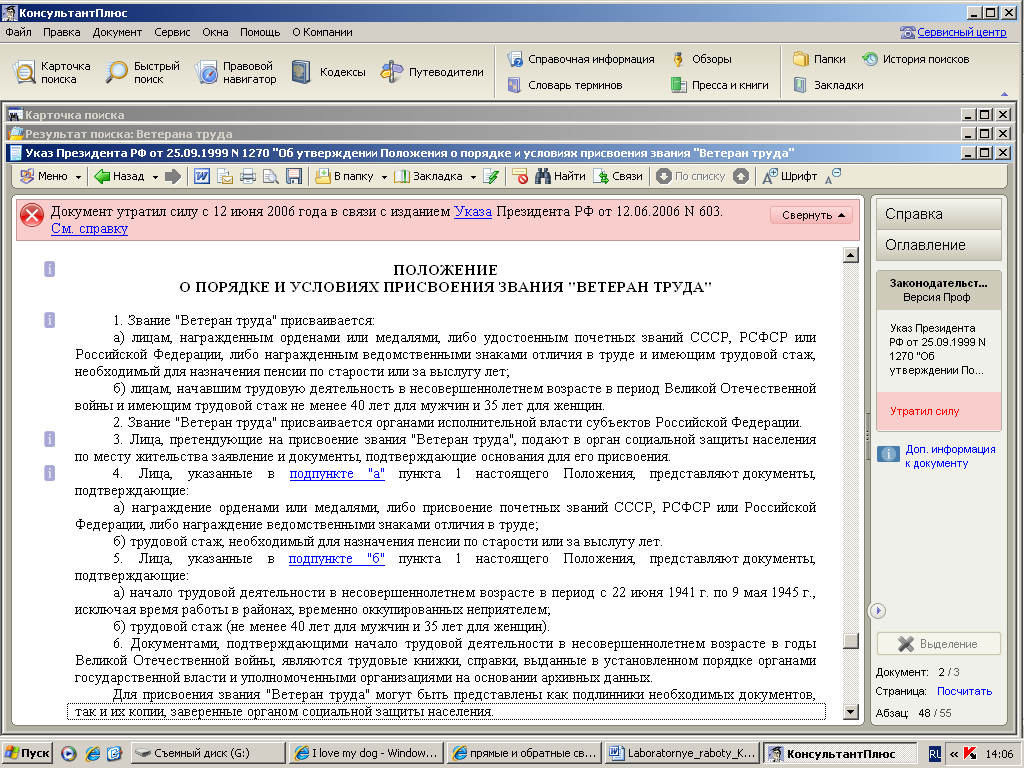Open the Назад history dropdown arrow
The height and width of the screenshot is (768, 1024).
click(155, 177)
